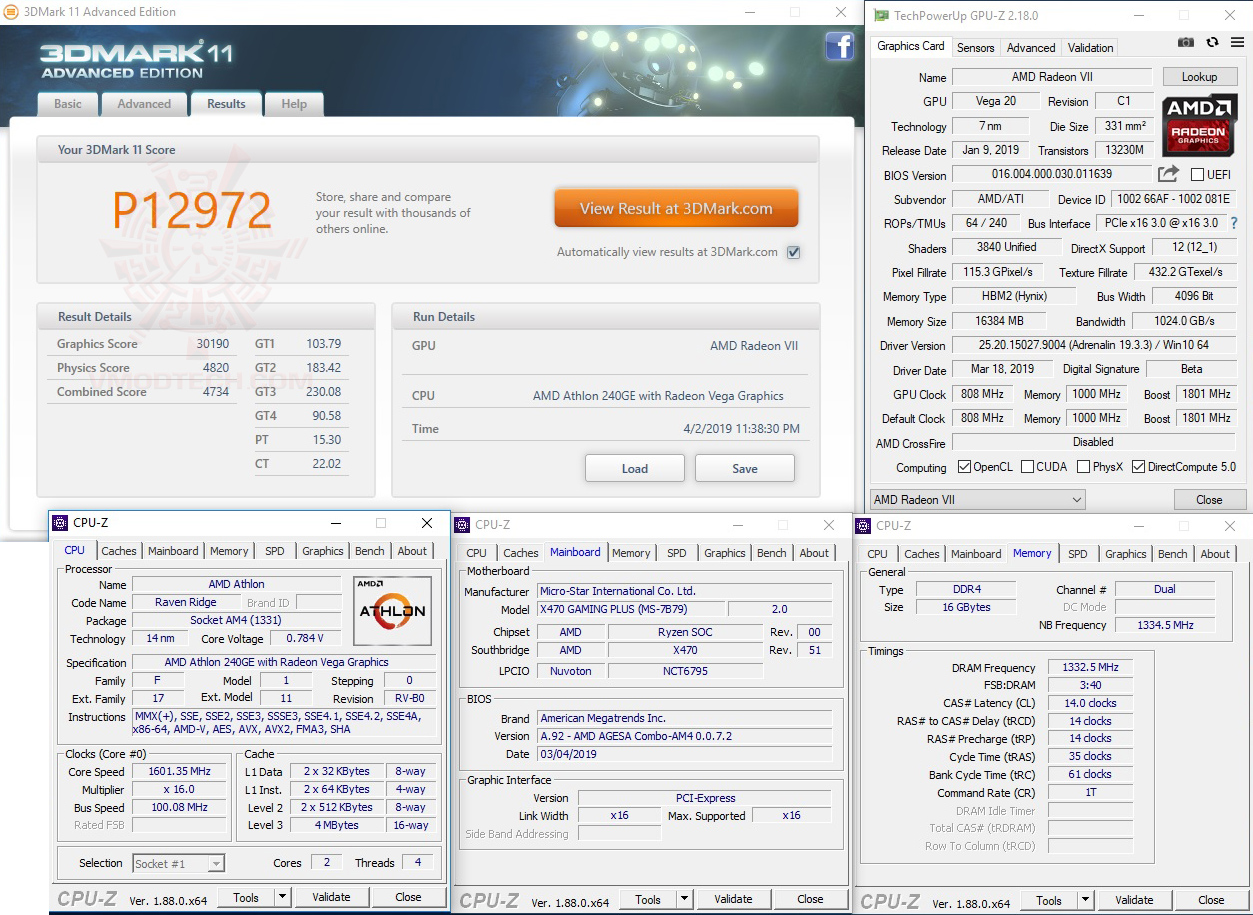The width and height of the screenshot is (1253, 915).
Task: Open the Validation tab in GPU-Z
Action: tap(1090, 47)
